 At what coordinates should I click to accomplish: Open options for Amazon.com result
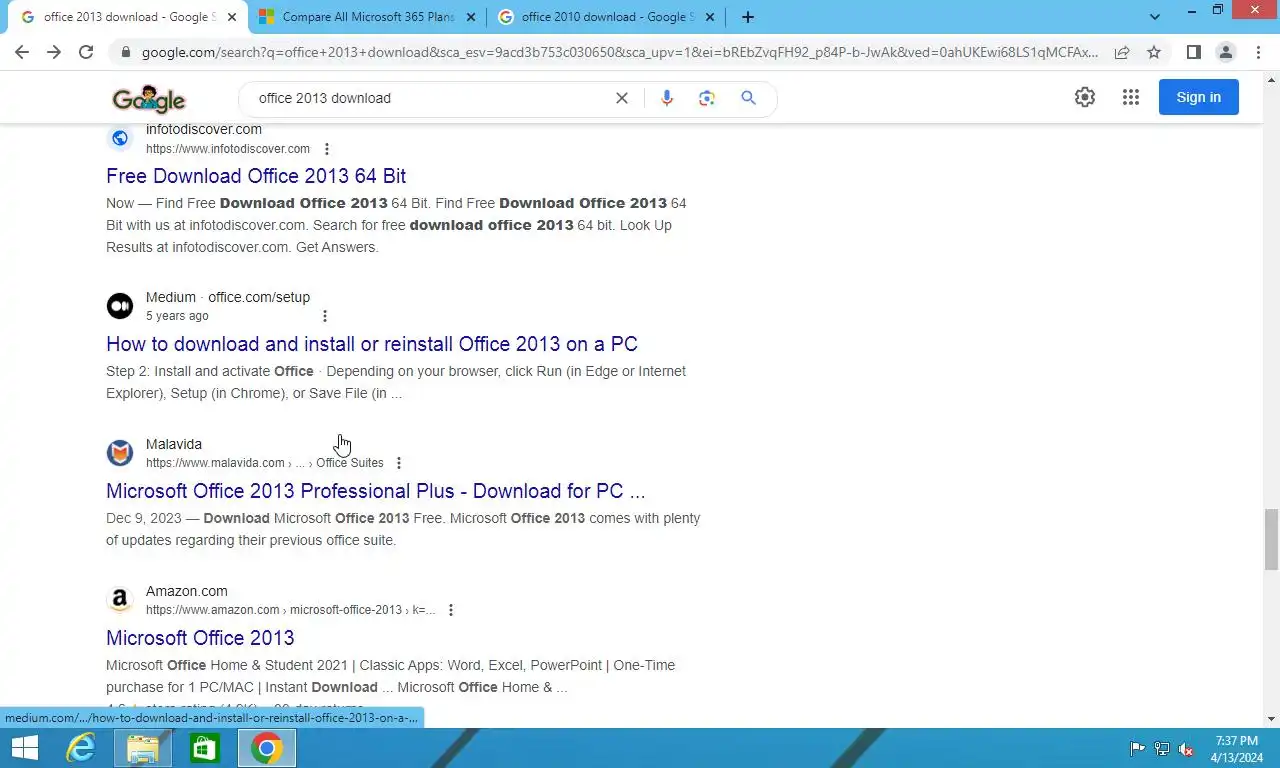451,610
